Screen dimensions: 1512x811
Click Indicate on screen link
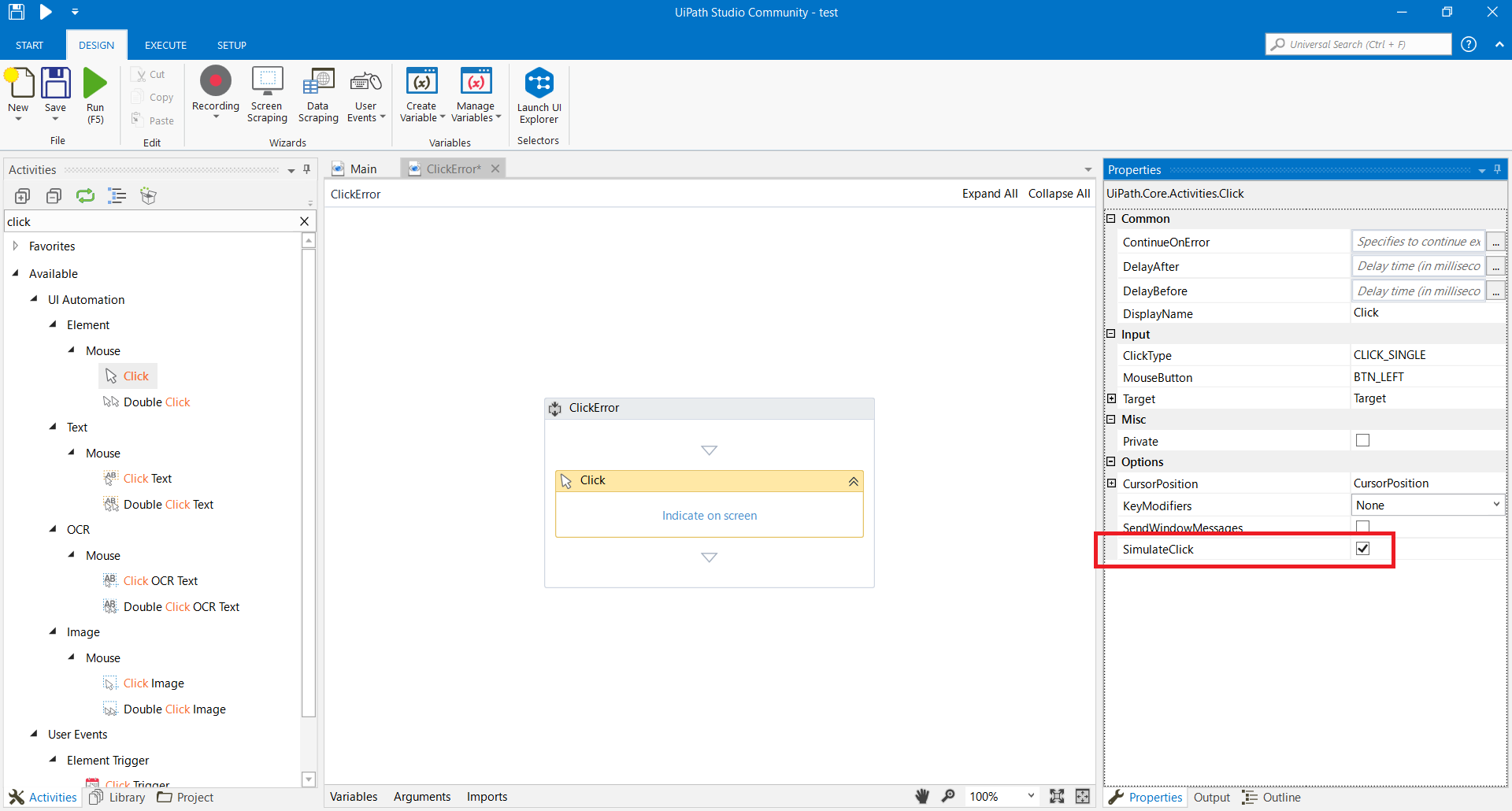710,516
